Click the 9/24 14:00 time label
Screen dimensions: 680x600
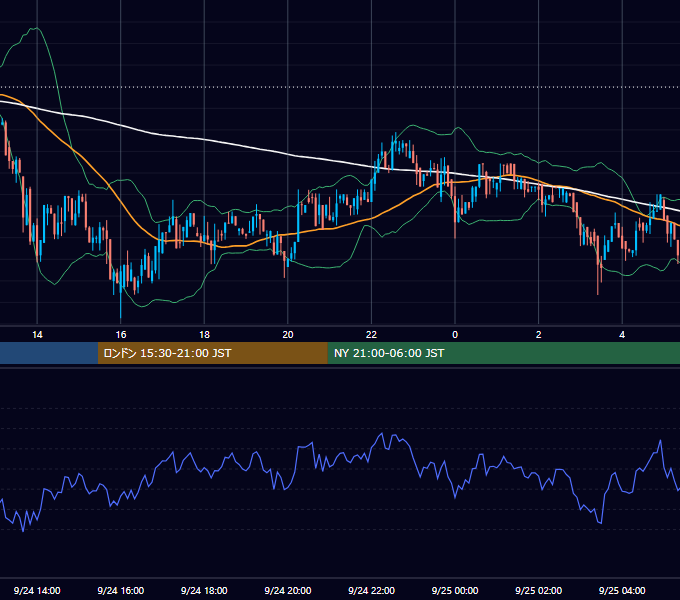[37, 590]
